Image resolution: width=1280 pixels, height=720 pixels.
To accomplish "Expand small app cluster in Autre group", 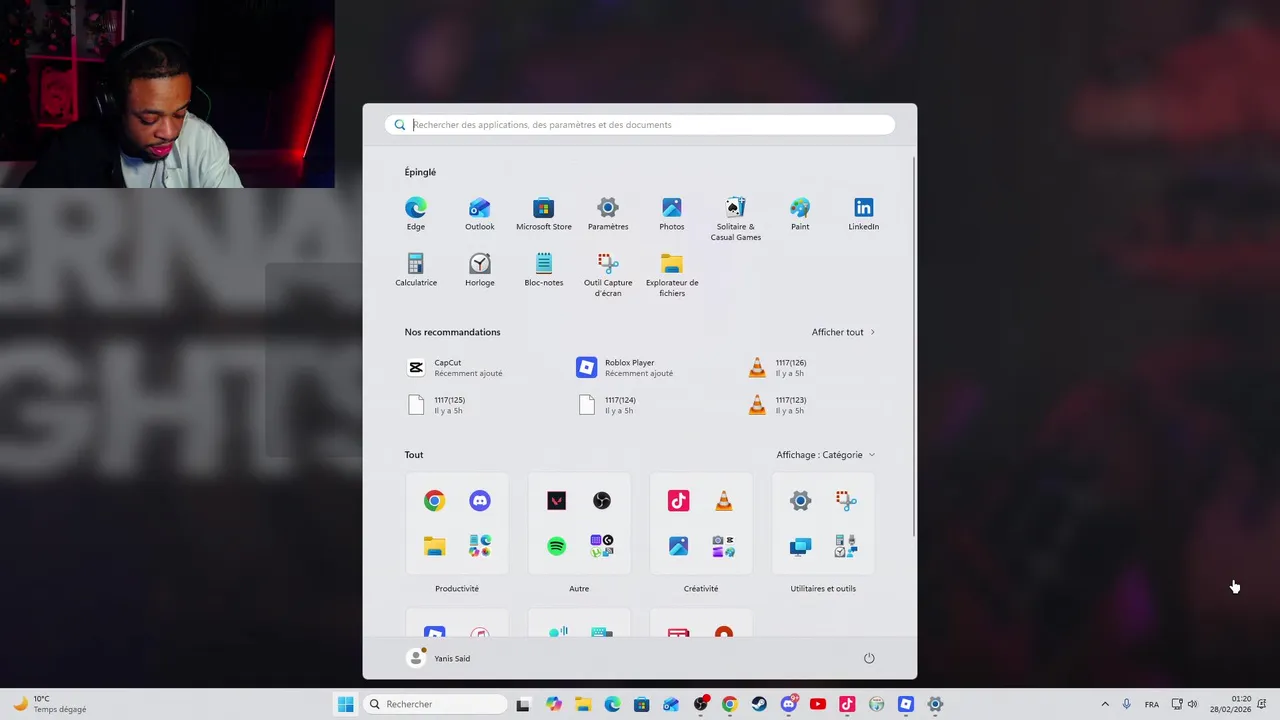I will coord(602,546).
